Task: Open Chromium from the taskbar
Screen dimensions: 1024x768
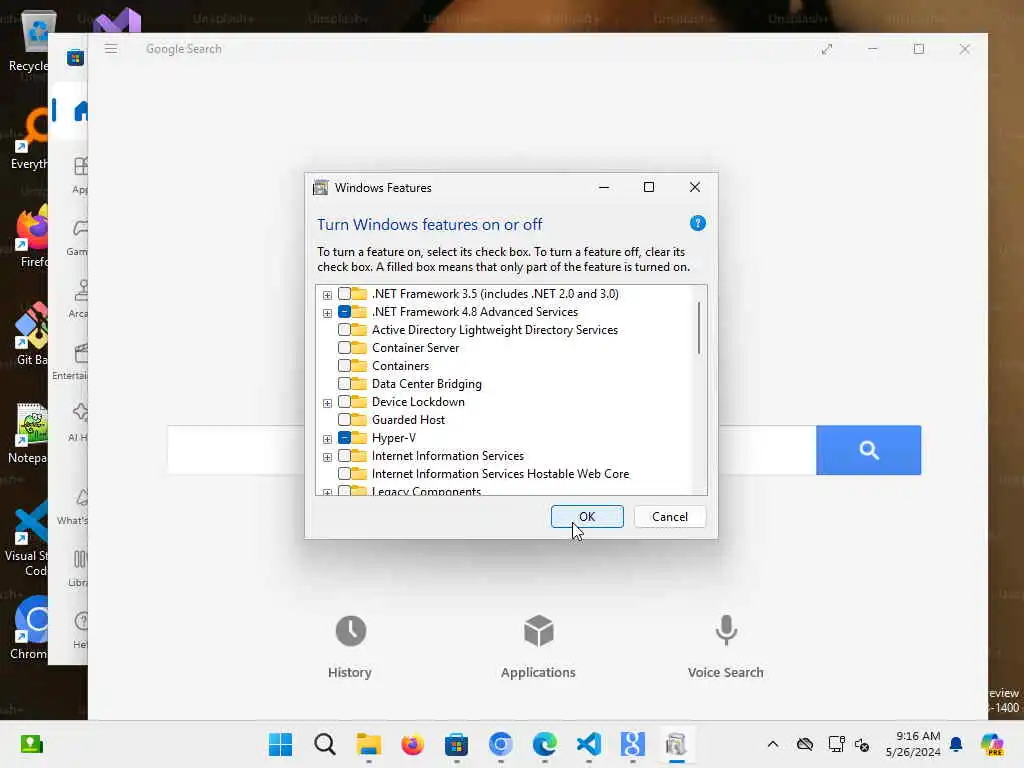Action: 500,744
